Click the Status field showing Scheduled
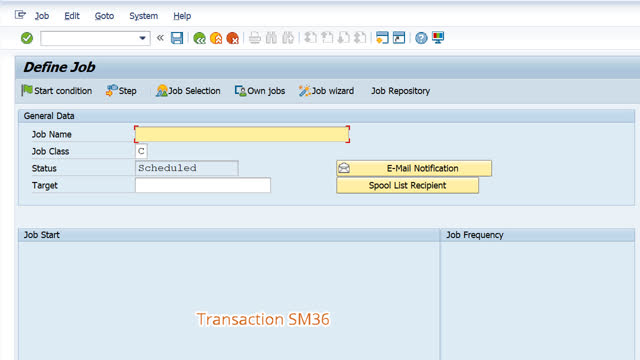 (187, 168)
